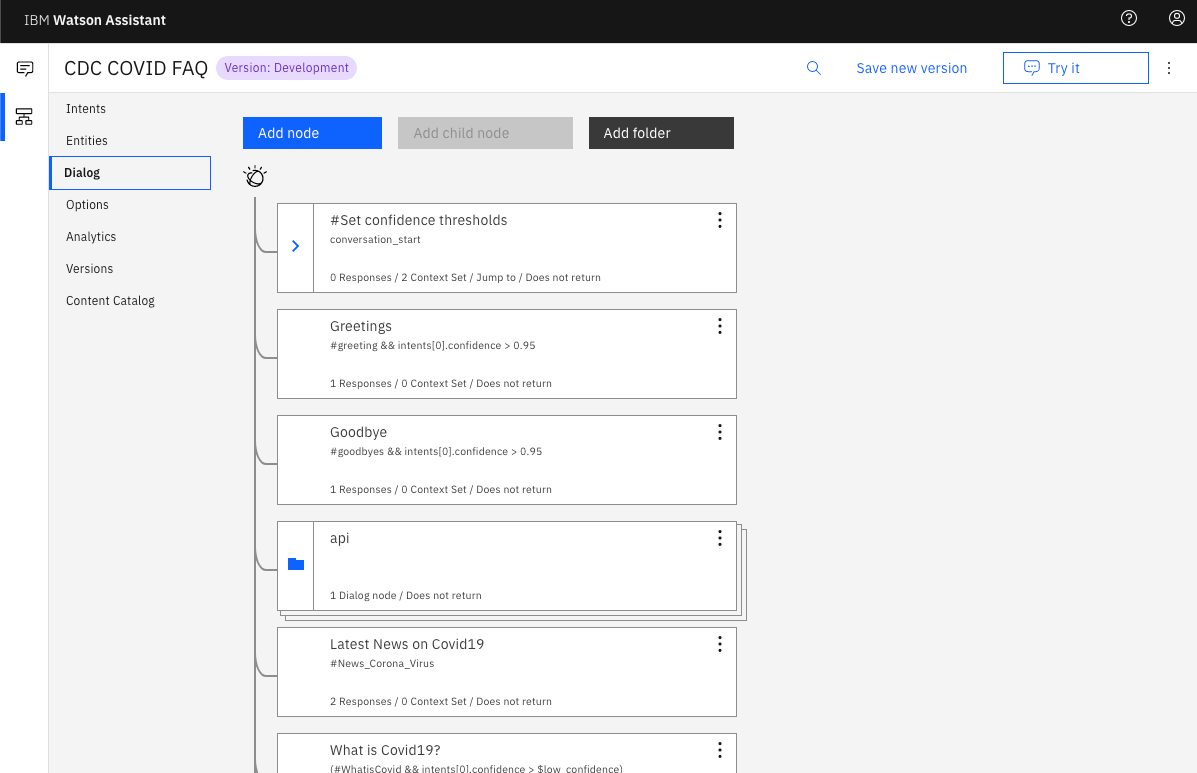Select the #Set confidence thresholds node title

coord(418,220)
